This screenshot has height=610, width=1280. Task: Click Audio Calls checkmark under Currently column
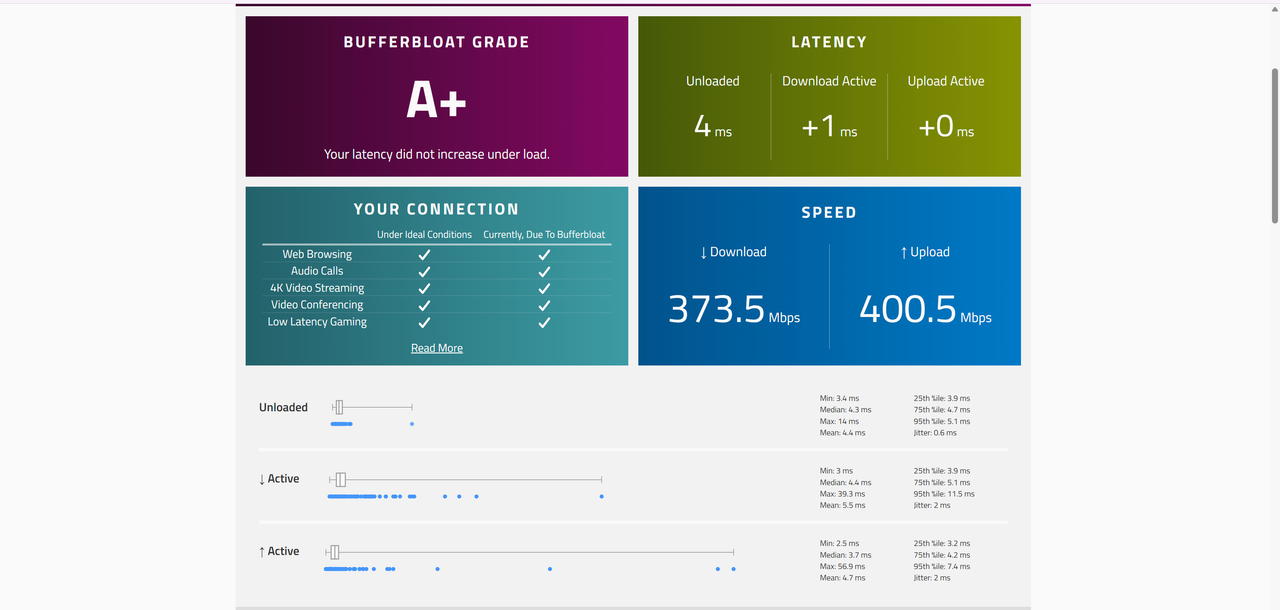(544, 272)
